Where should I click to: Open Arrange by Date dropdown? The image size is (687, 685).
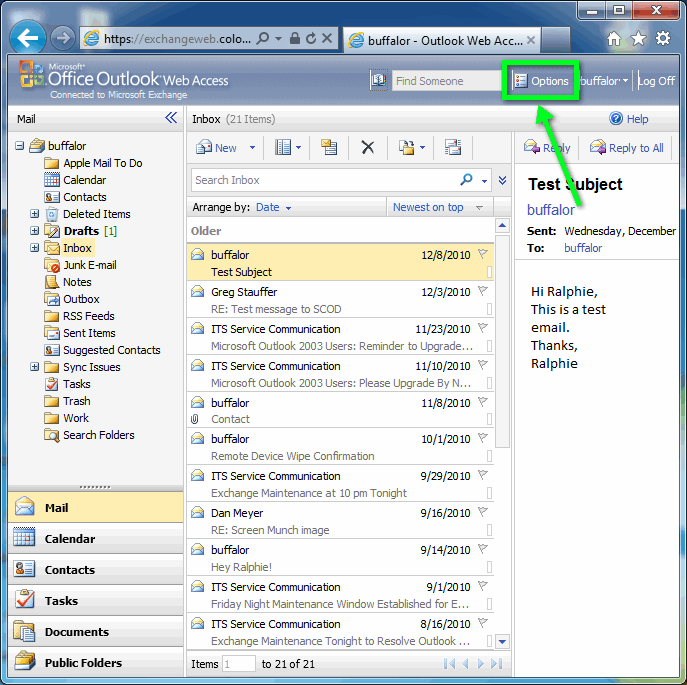coord(274,207)
